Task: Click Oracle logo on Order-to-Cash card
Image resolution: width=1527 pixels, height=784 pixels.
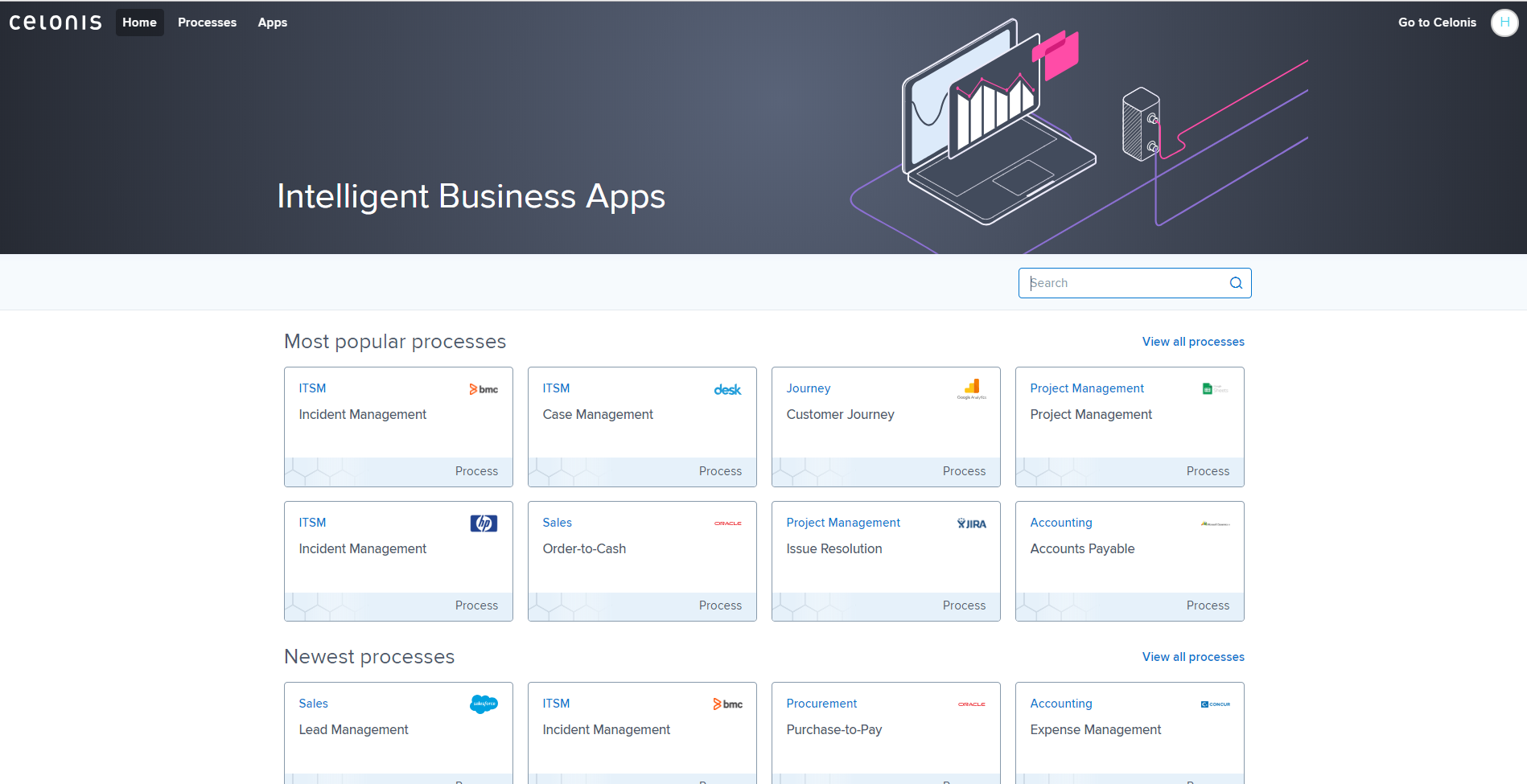Action: coord(728,523)
